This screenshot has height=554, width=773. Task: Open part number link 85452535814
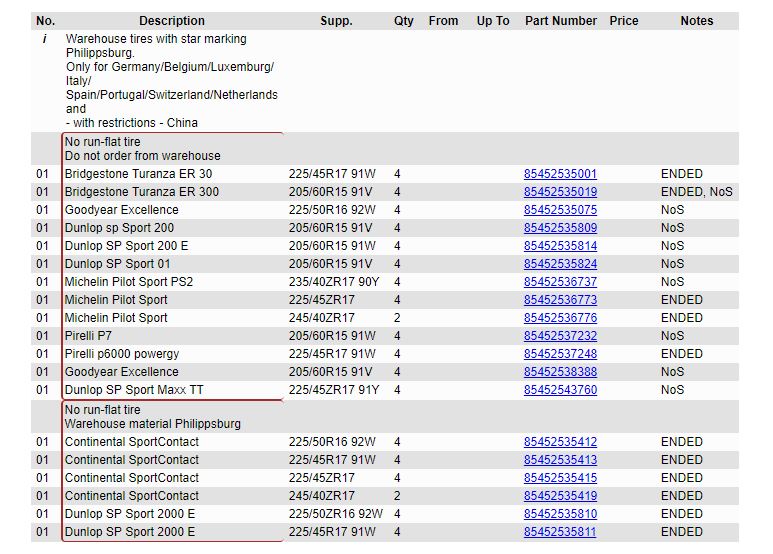(560, 246)
